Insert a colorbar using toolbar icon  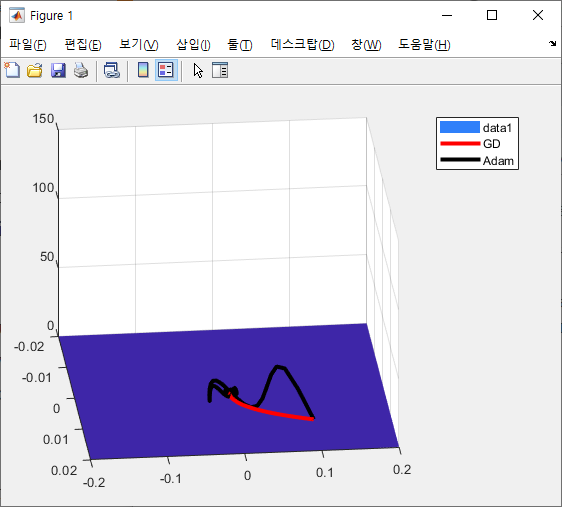[x=143, y=70]
